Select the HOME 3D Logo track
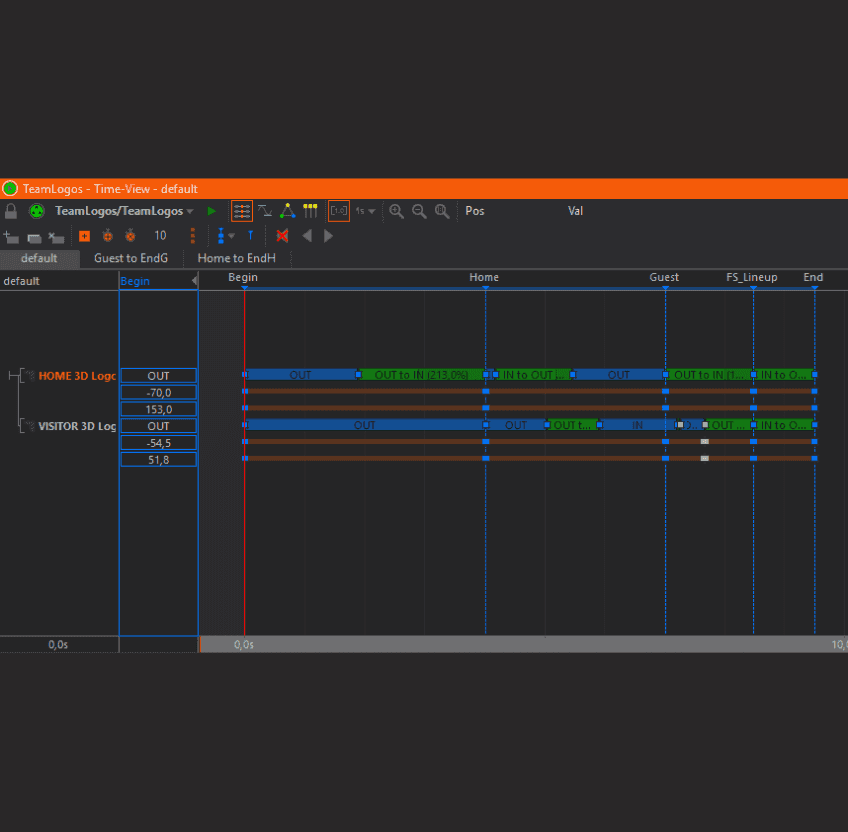 [x=76, y=376]
